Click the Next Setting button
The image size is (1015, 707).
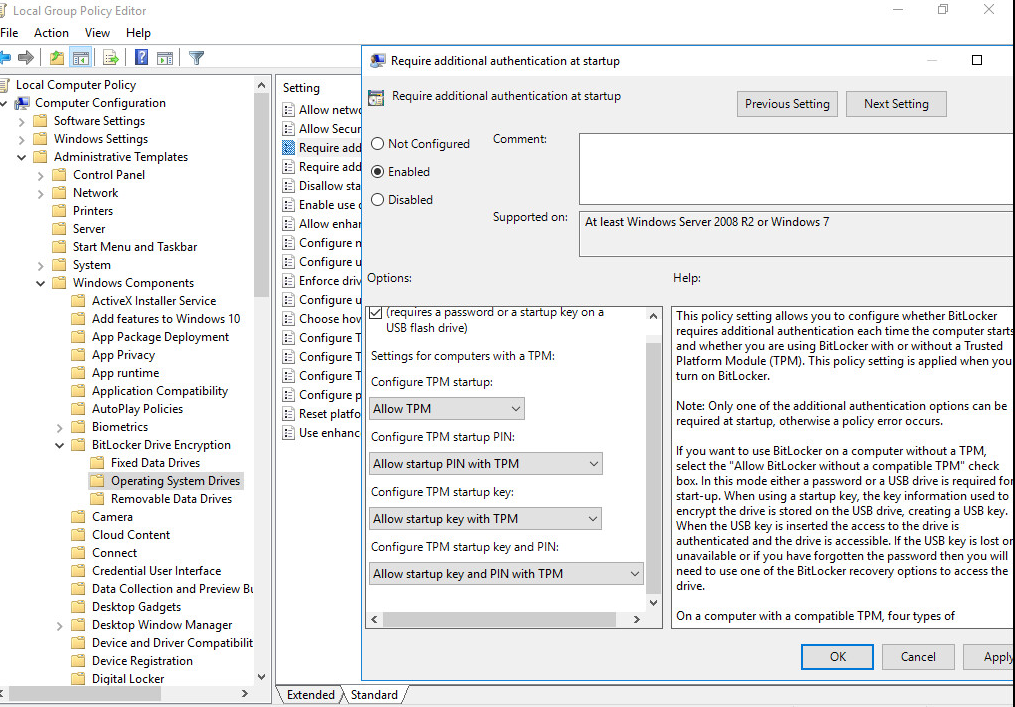point(896,104)
